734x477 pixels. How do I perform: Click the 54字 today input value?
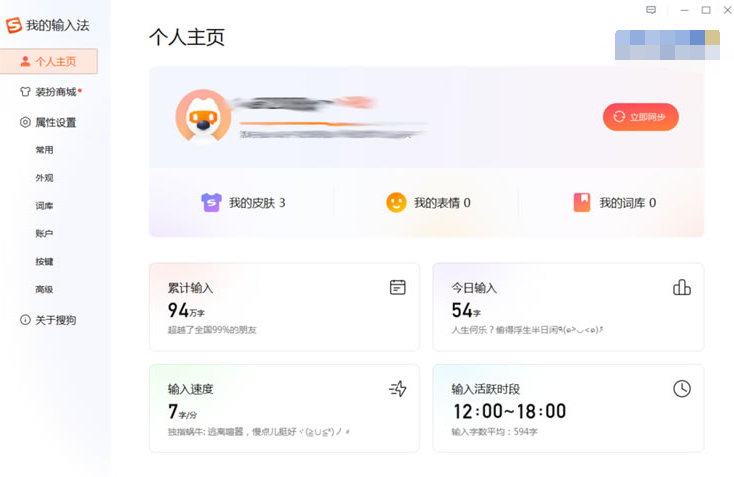466,310
